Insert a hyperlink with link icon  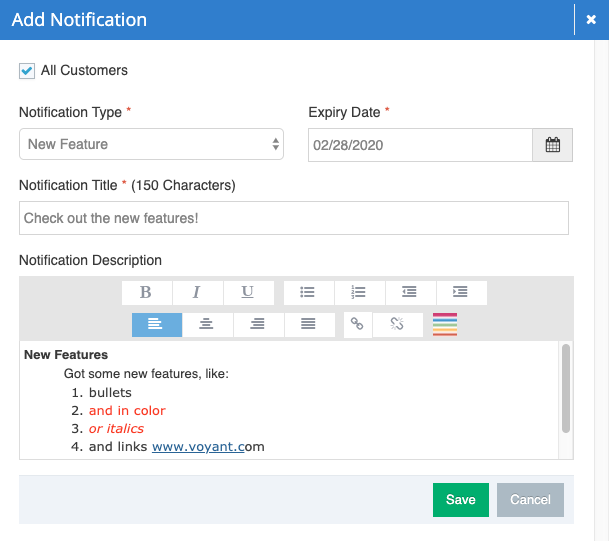(357, 324)
